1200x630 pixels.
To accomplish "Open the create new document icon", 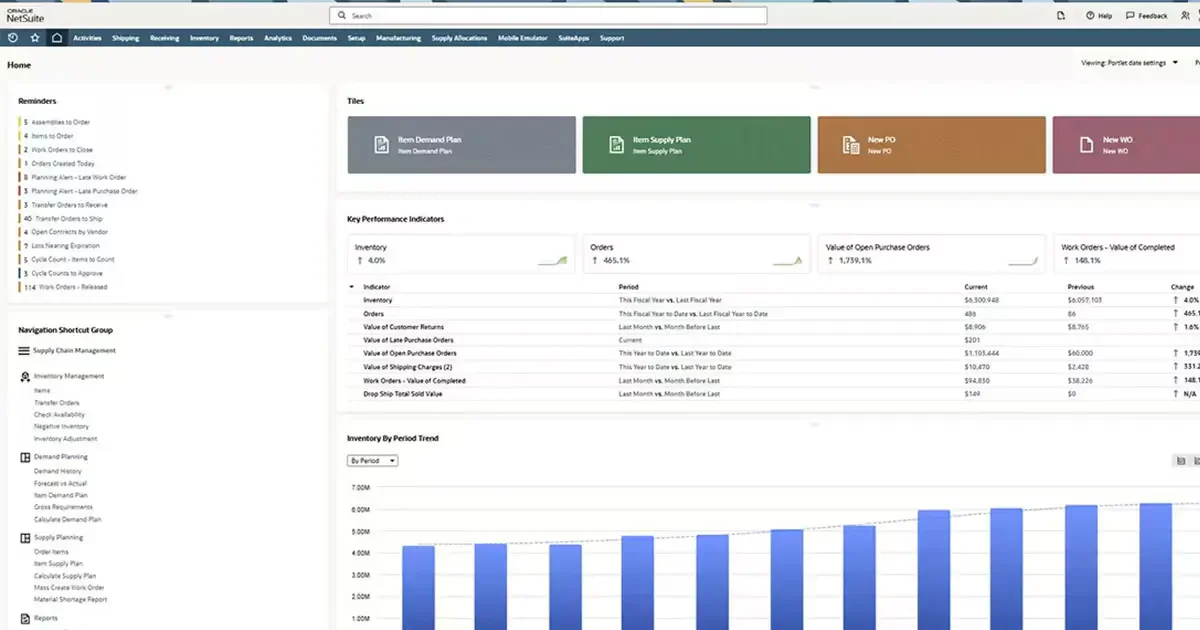I will tap(1061, 16).
